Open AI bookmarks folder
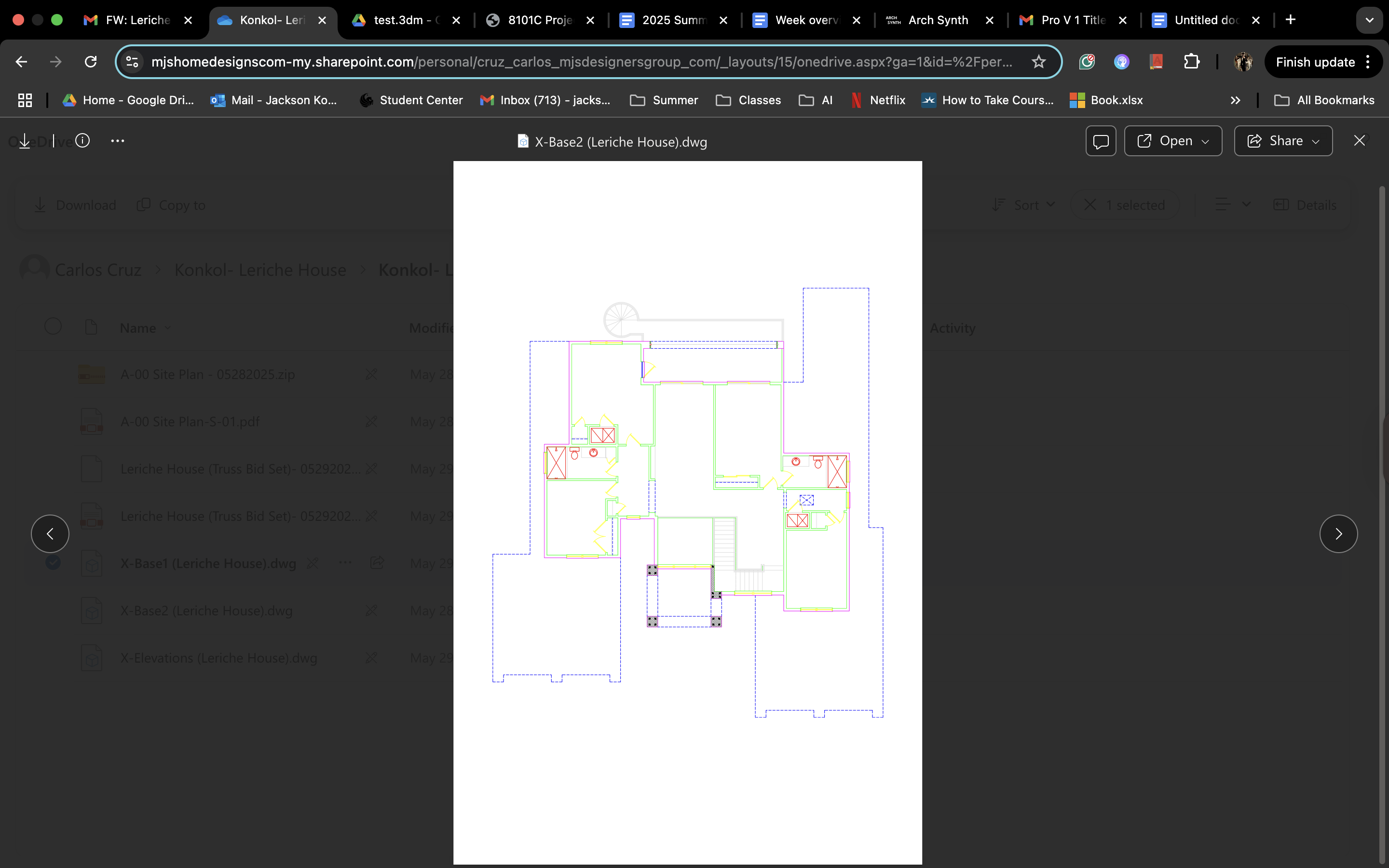The width and height of the screenshot is (1389, 868). [816, 100]
